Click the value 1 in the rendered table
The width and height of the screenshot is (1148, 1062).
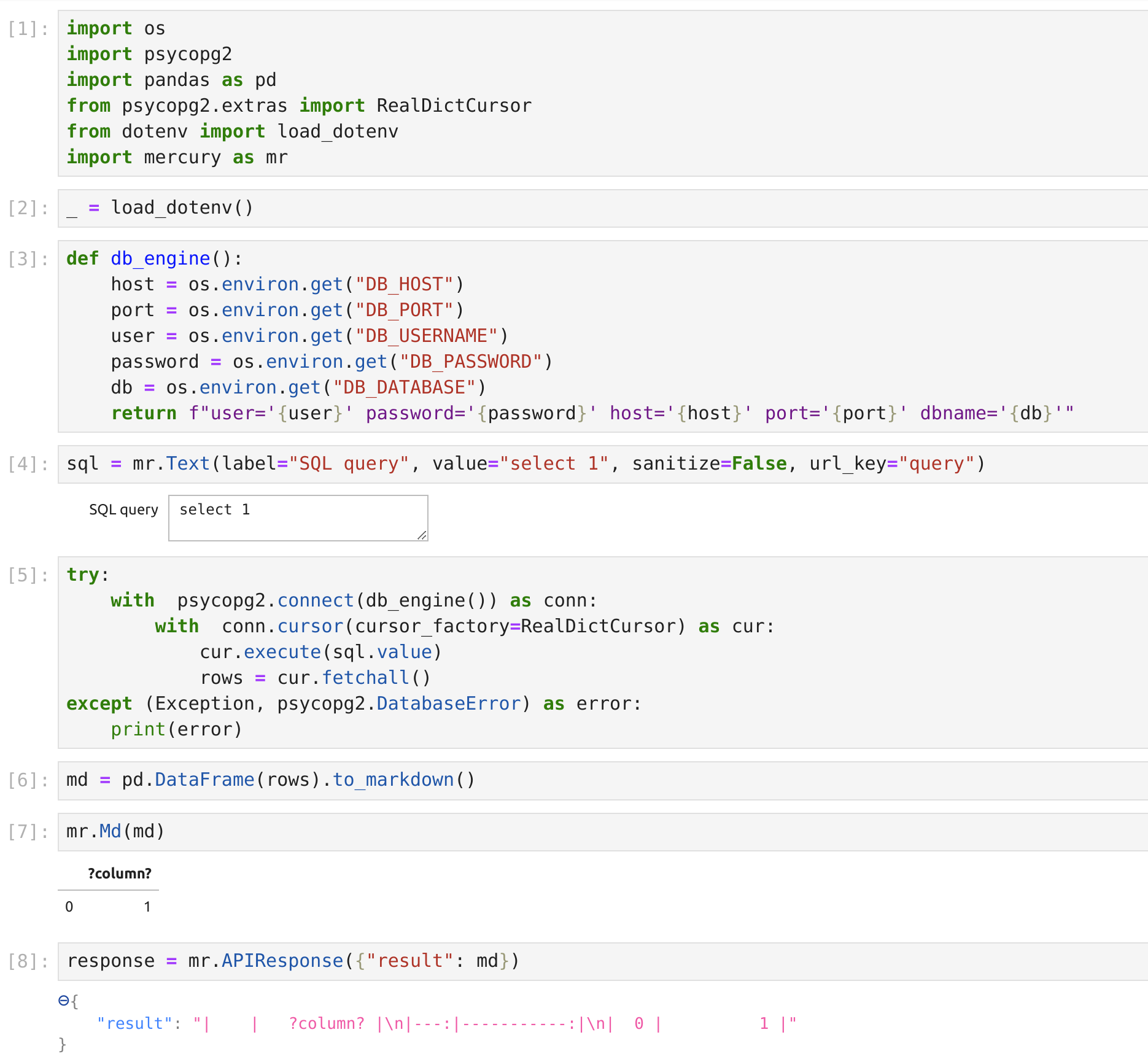point(147,906)
